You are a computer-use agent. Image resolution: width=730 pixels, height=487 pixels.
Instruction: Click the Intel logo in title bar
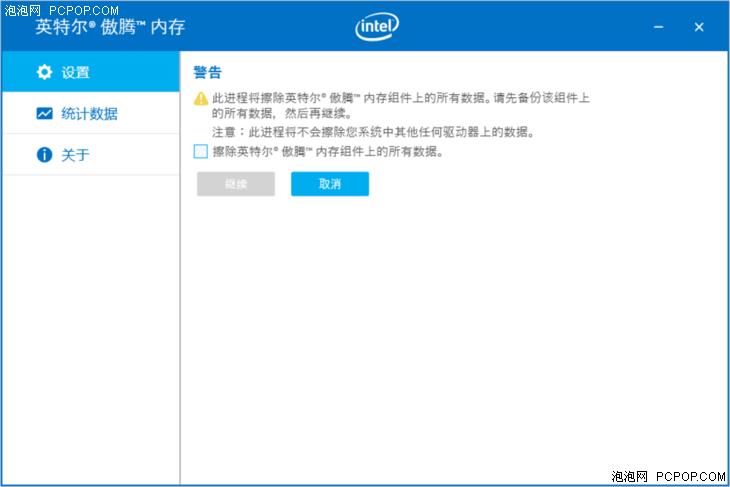click(377, 27)
